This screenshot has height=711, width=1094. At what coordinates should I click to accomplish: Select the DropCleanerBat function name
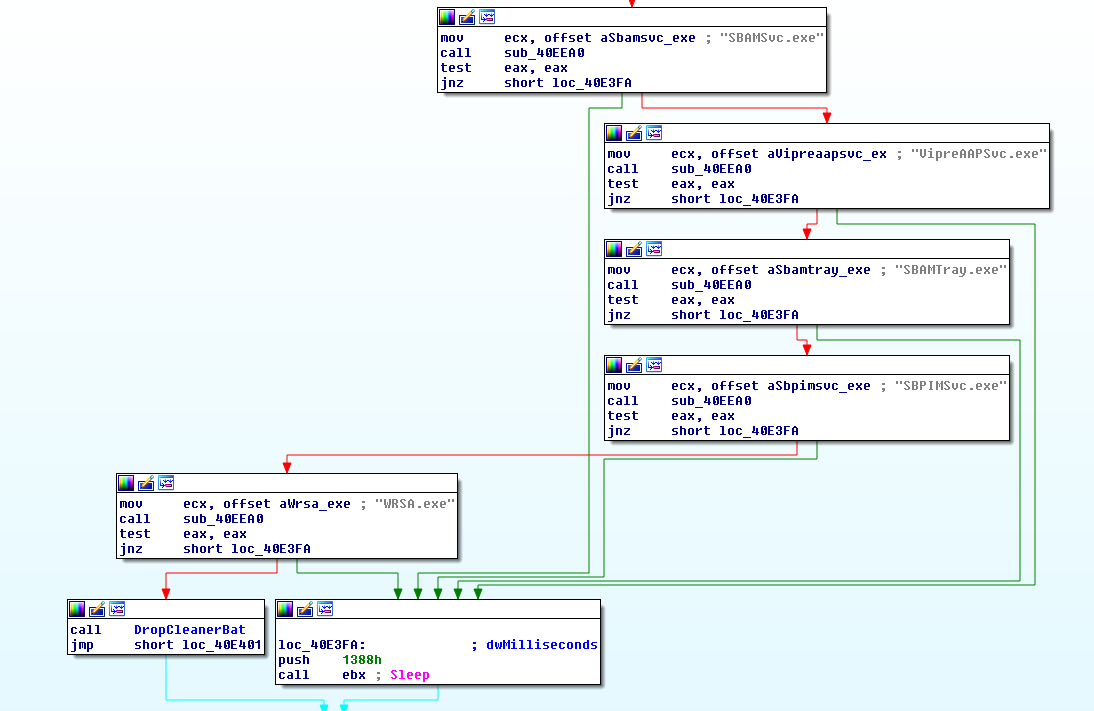click(x=190, y=629)
